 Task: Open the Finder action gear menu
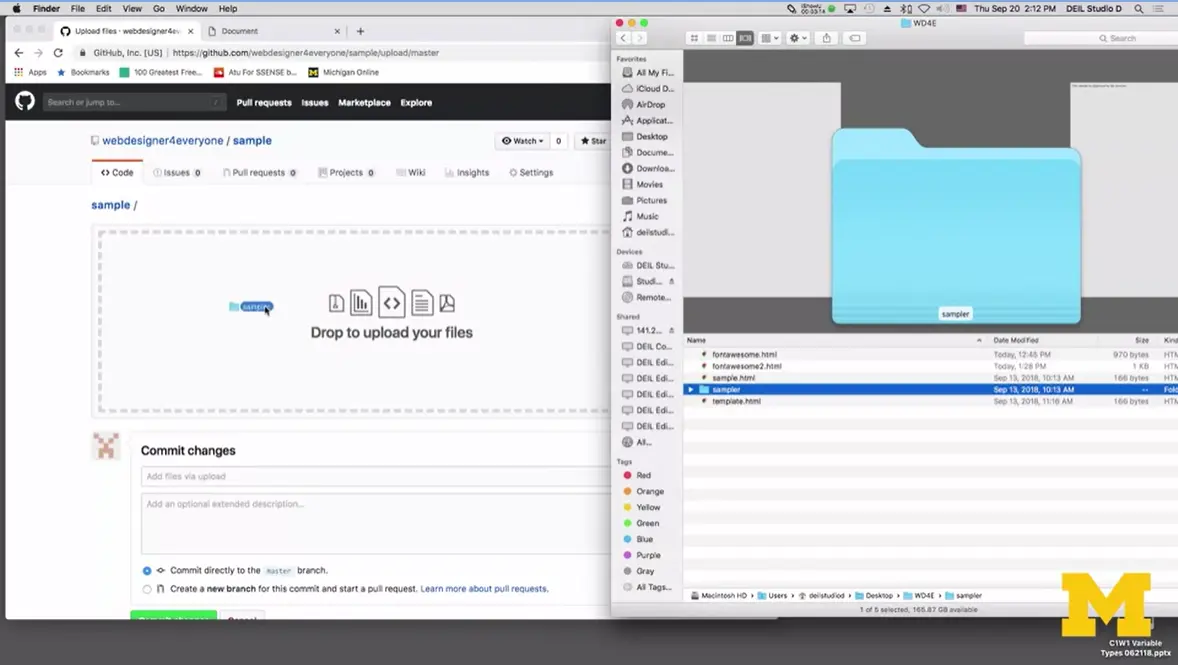[x=795, y=38]
